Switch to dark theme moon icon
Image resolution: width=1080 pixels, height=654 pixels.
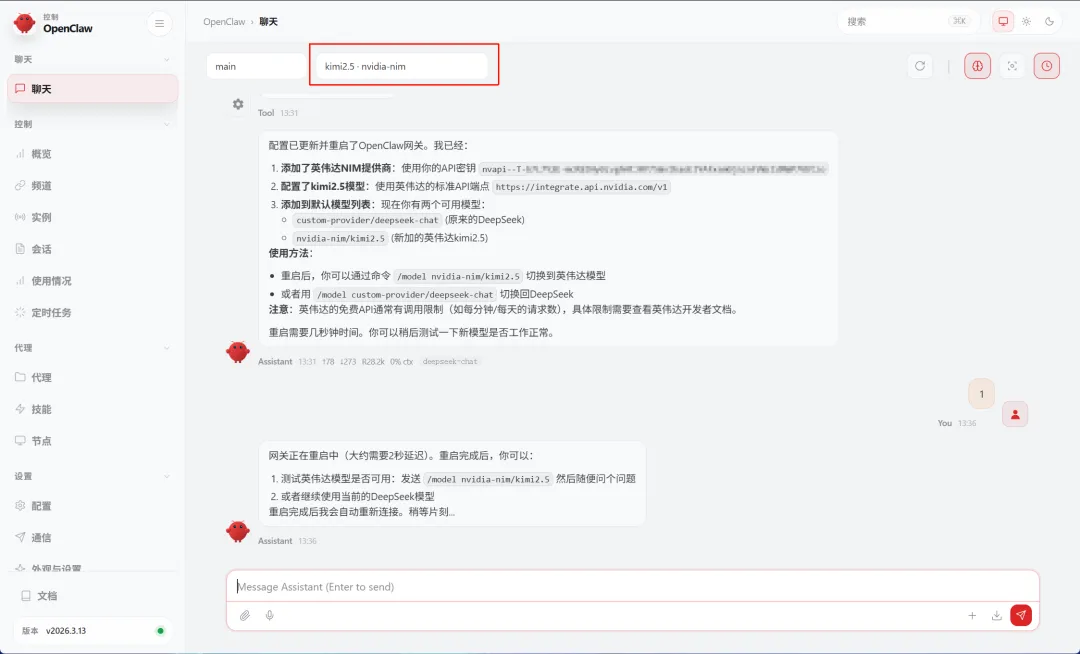(1049, 21)
